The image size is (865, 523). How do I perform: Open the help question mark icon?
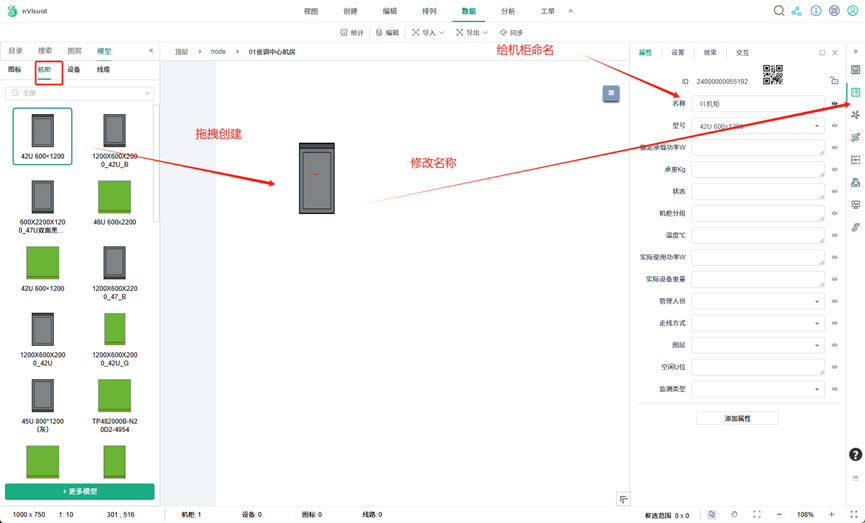click(855, 455)
